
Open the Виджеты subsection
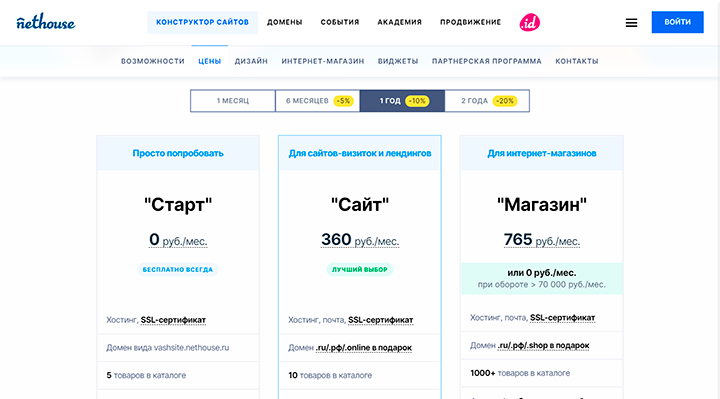[x=398, y=61]
